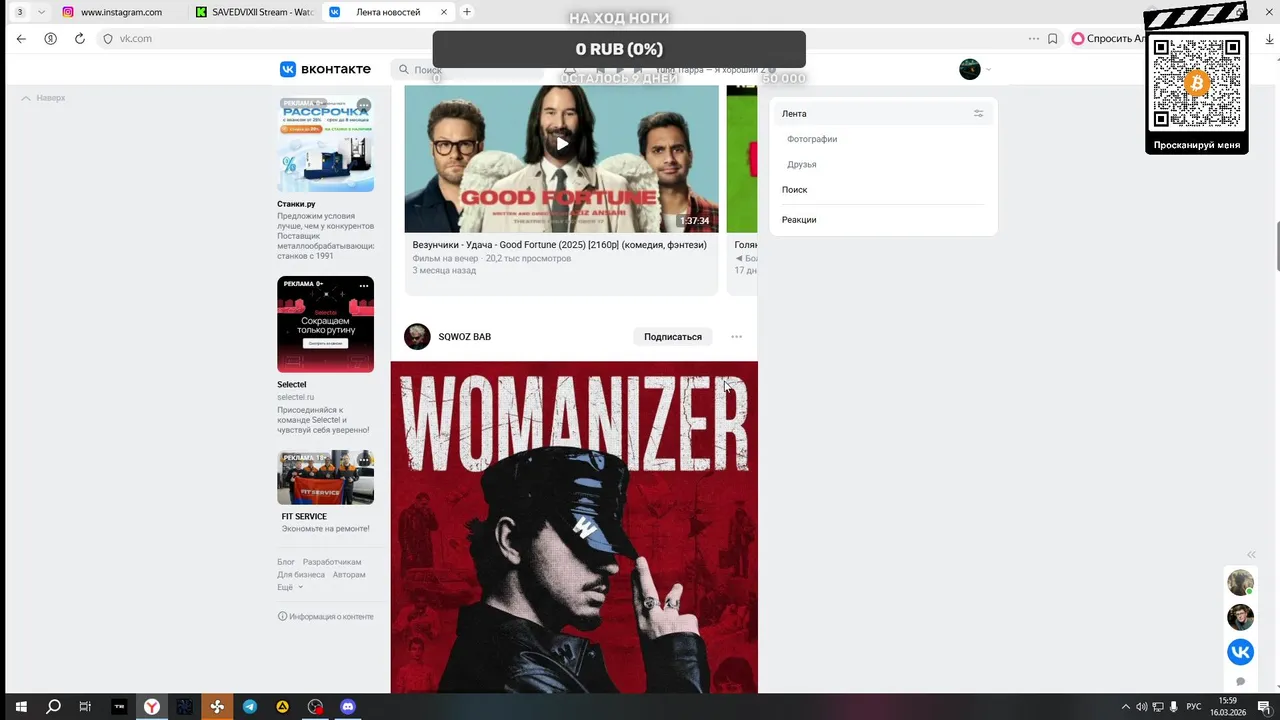1280x720 pixels.
Task: Open the SQWOZ BAB profile avatar
Action: (x=417, y=337)
